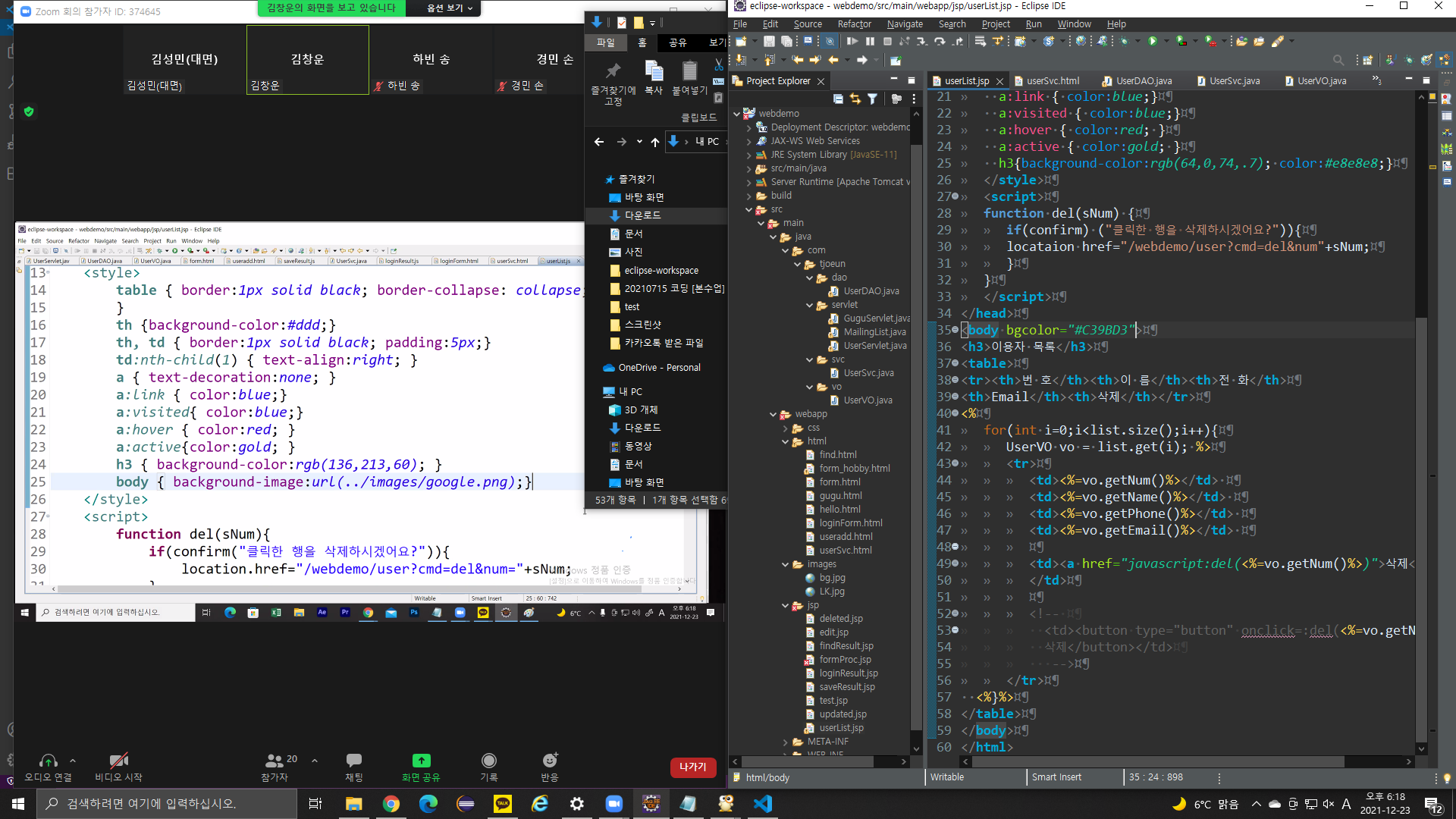Image resolution: width=1456 pixels, height=819 pixels.
Task: Click the Debug bug icon in Eclipse toolbar
Action: tap(1124, 41)
